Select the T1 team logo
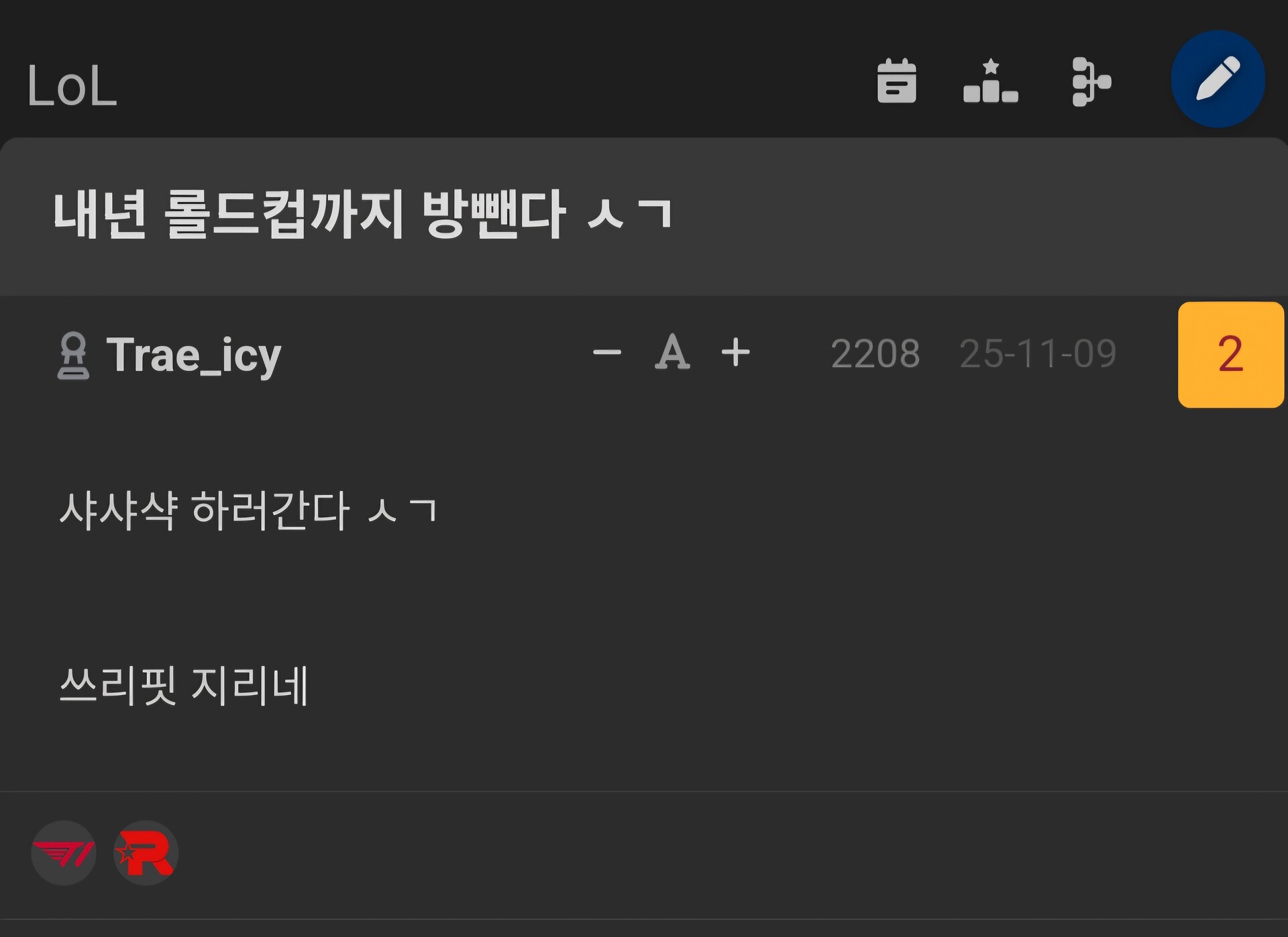 click(64, 853)
